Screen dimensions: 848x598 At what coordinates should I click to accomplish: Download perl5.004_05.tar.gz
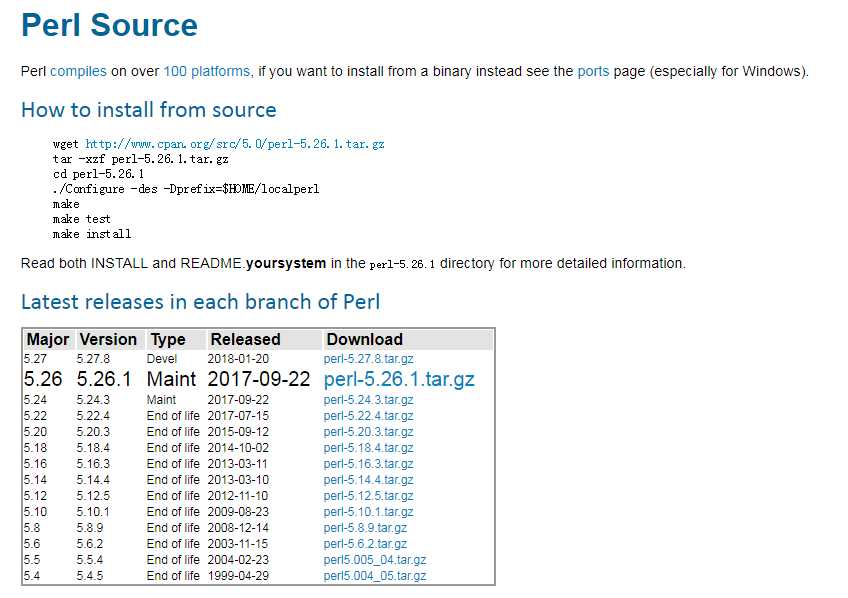click(x=375, y=576)
